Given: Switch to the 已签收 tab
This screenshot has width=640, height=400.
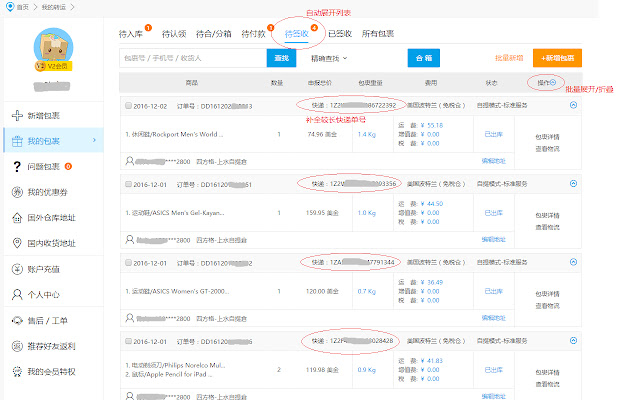Looking at the screenshot, I should tap(340, 34).
